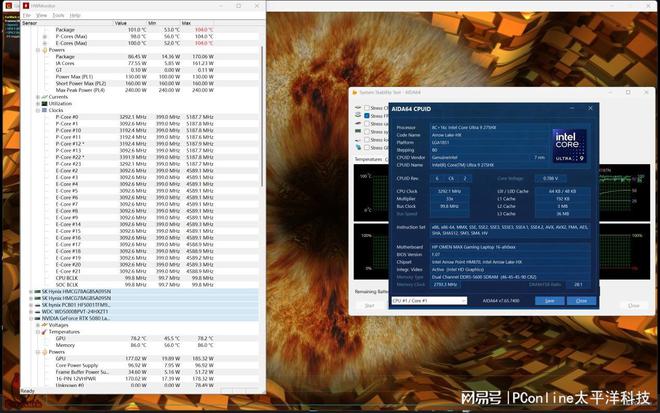
Task: Click the HWMonitor vertical scrollbar
Action: (262, 116)
